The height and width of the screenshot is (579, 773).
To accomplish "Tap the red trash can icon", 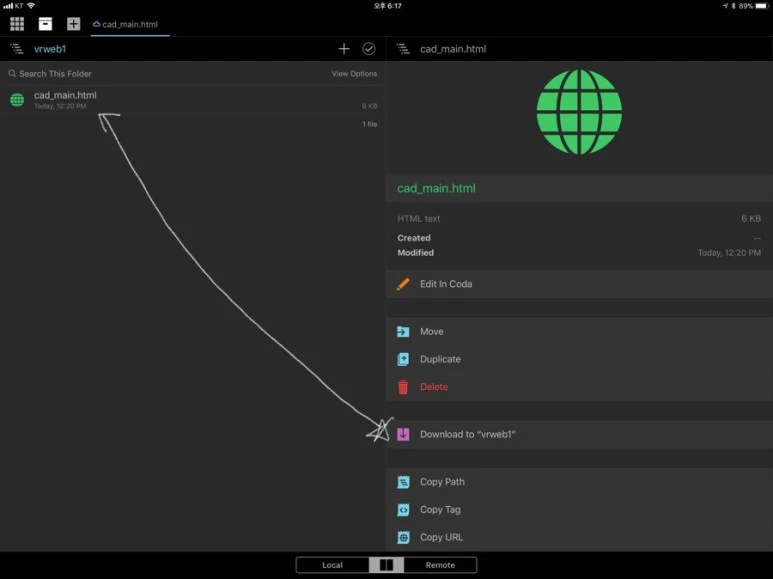I will coord(403,387).
